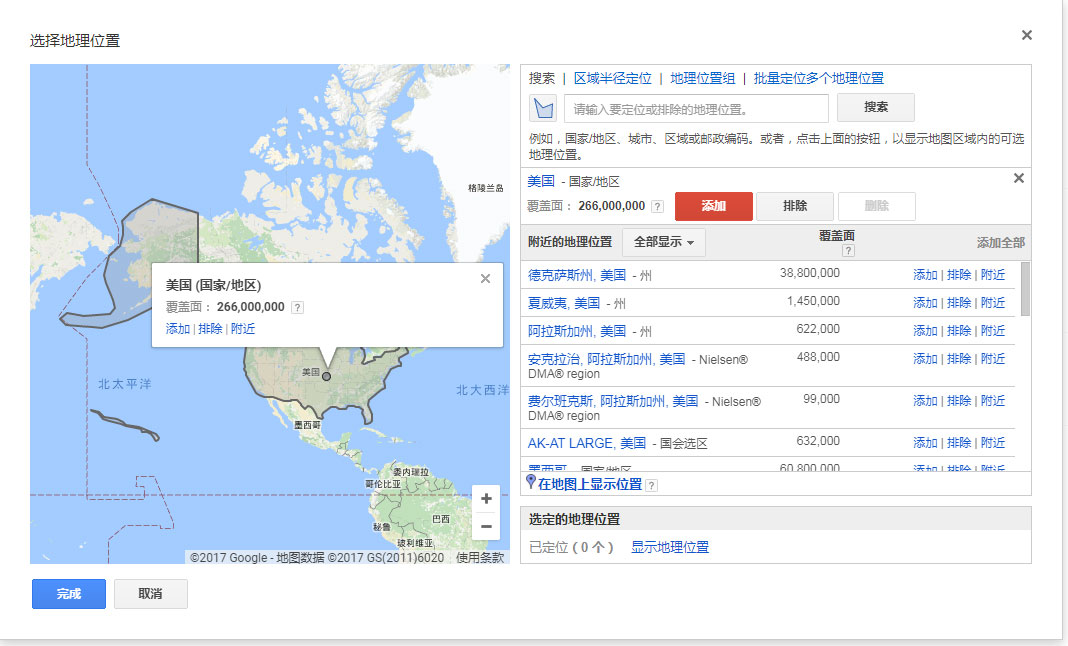Click the map area selection tool icon

pyautogui.click(x=544, y=108)
